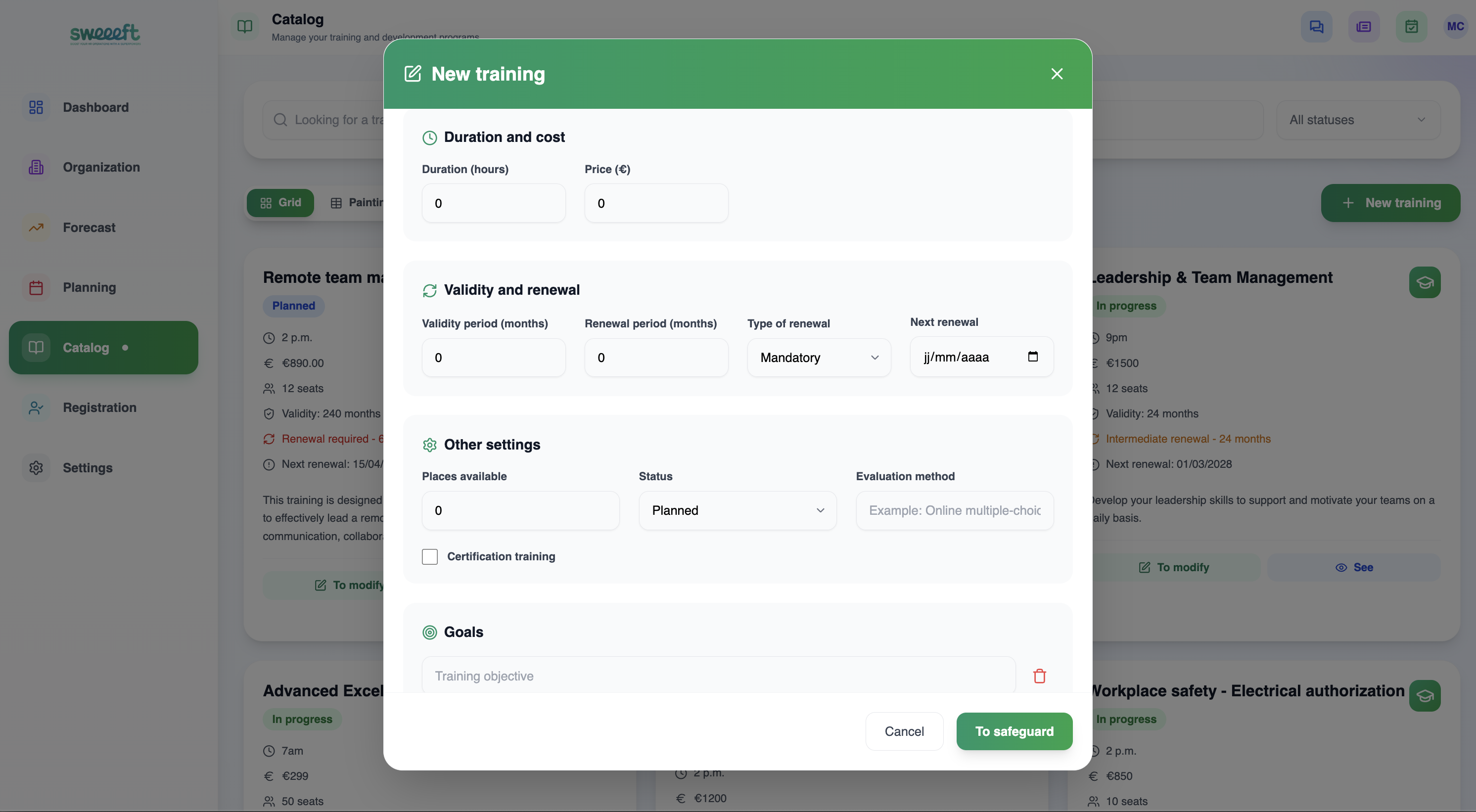Open the chat messages icon at top right
This screenshot has width=1476, height=812.
(1316, 26)
